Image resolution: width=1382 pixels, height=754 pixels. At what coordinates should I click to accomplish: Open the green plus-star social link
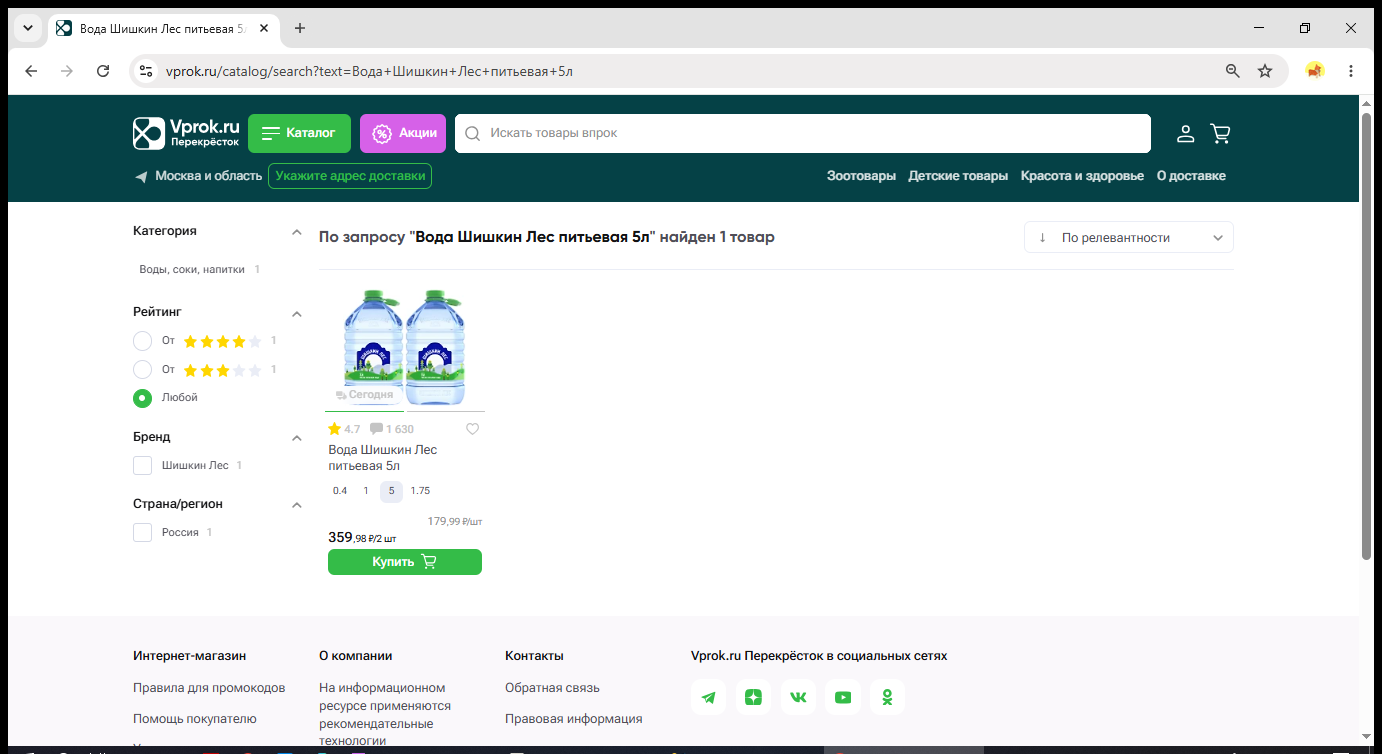(753, 697)
